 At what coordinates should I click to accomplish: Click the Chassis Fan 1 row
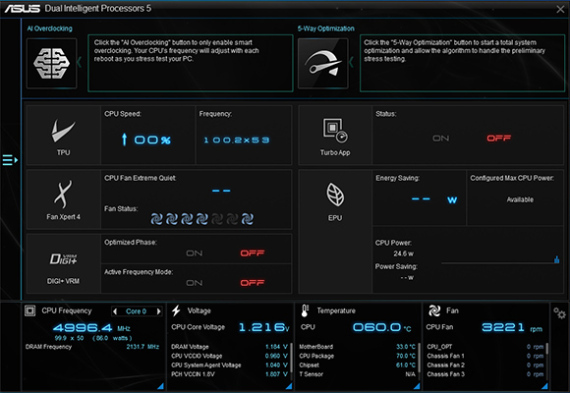[485, 356]
